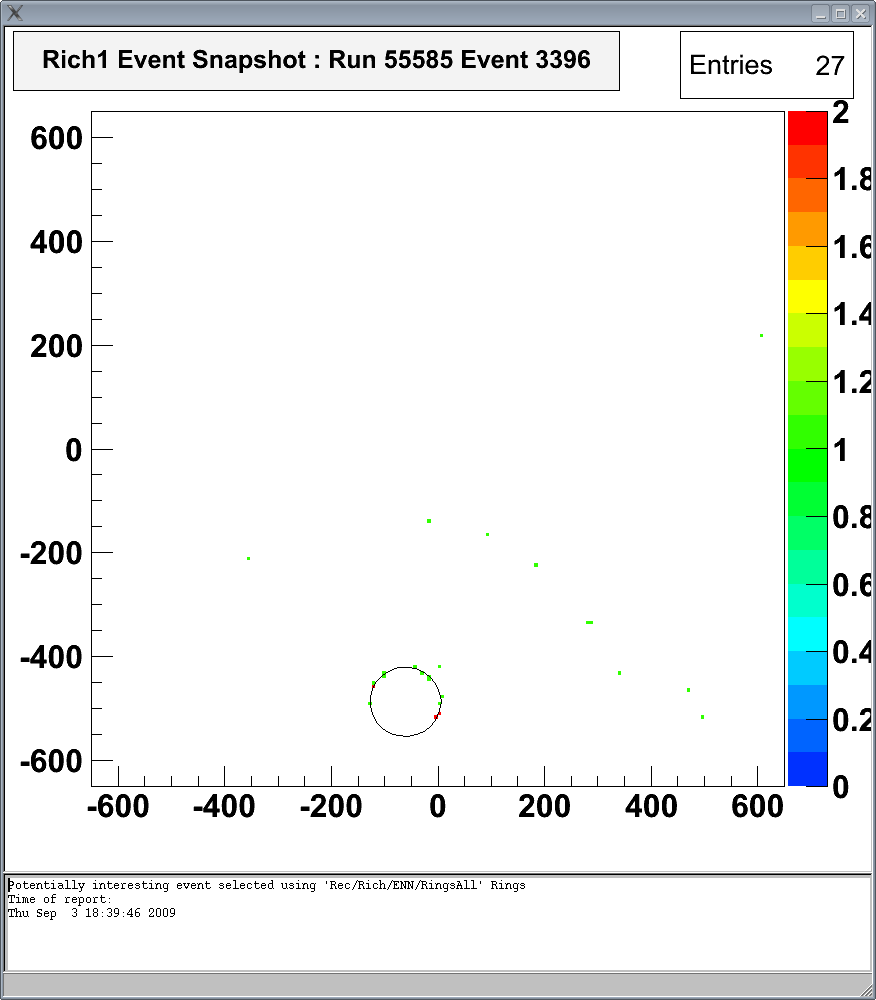Click the Entries 27 statistics box
The height and width of the screenshot is (1000, 876).
(766, 66)
